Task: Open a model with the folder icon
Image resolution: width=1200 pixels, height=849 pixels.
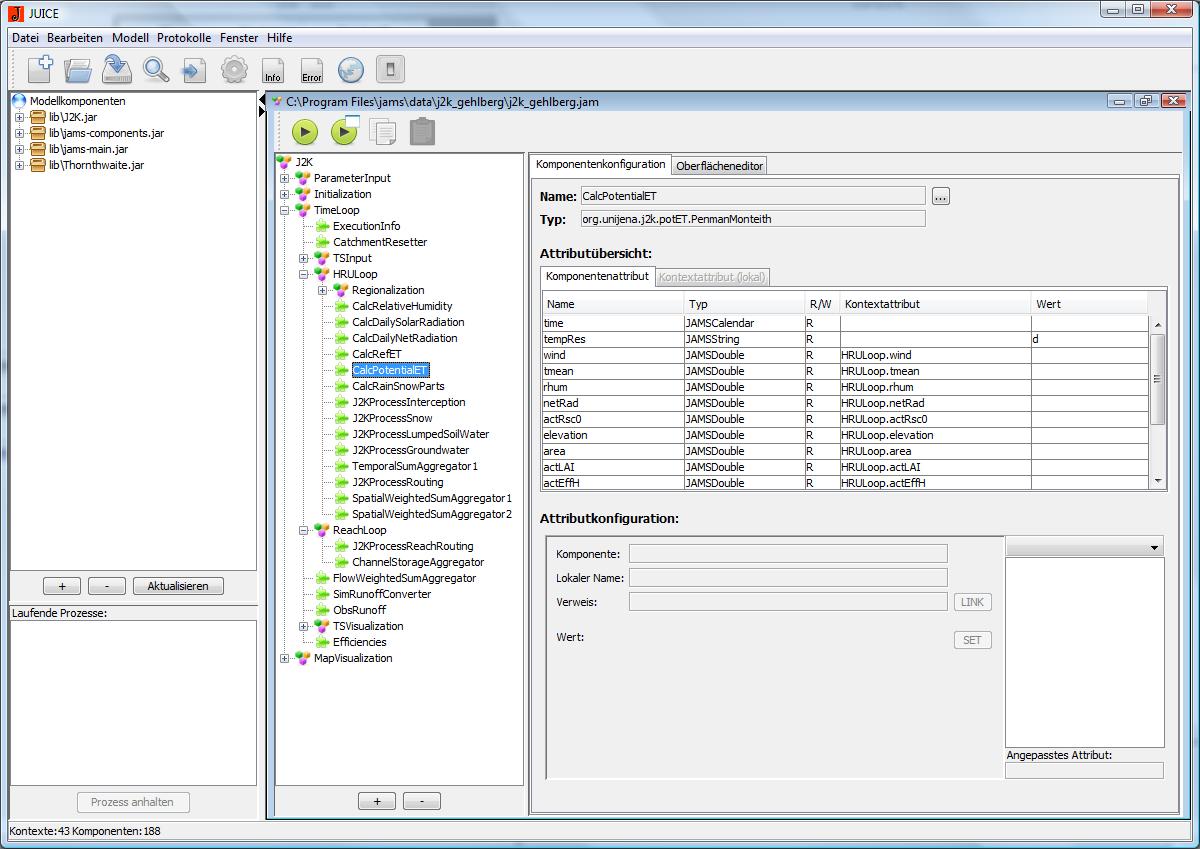Action: pyautogui.click(x=78, y=70)
